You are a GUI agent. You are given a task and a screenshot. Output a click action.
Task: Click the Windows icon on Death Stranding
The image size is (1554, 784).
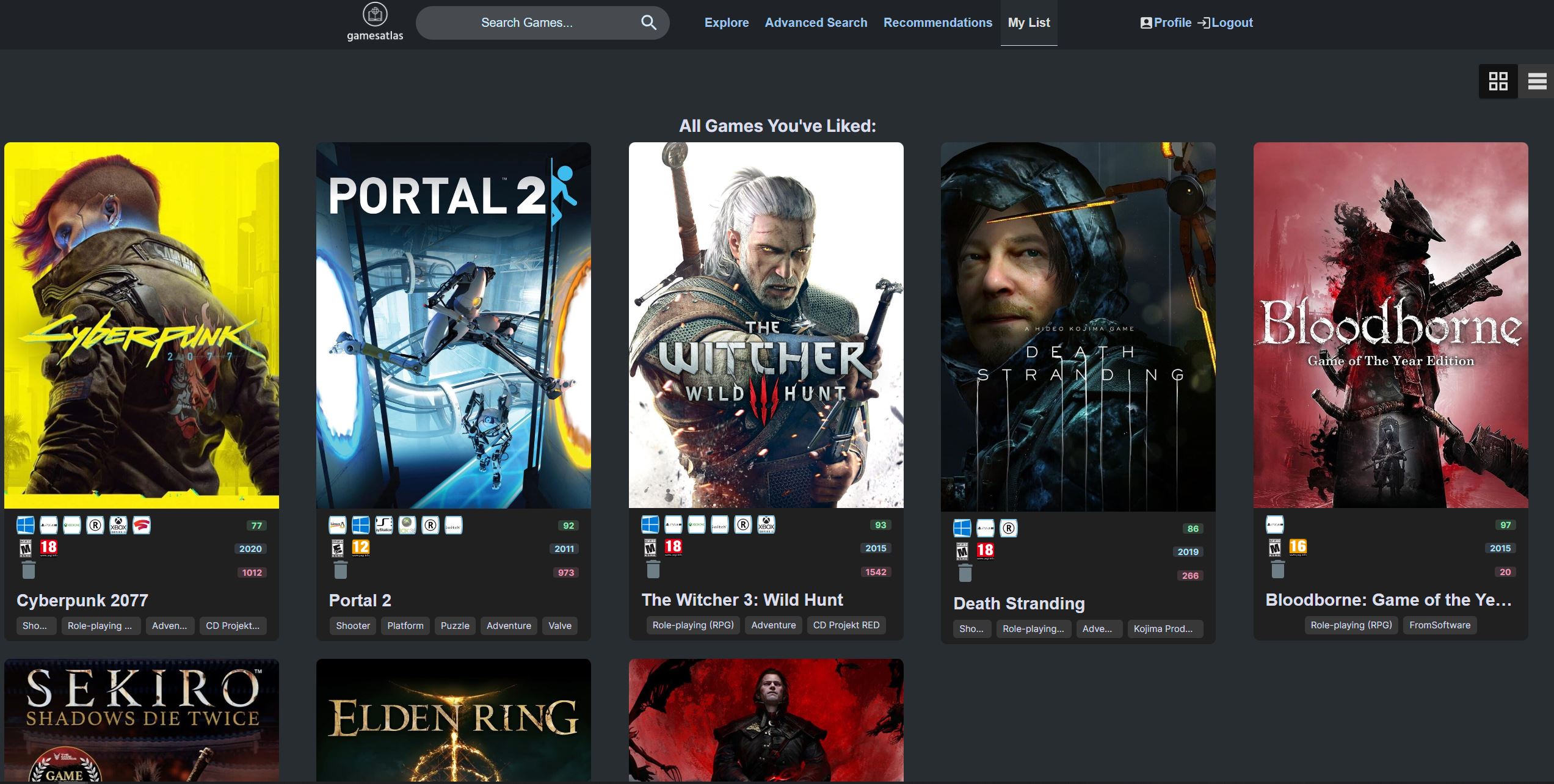tap(962, 528)
